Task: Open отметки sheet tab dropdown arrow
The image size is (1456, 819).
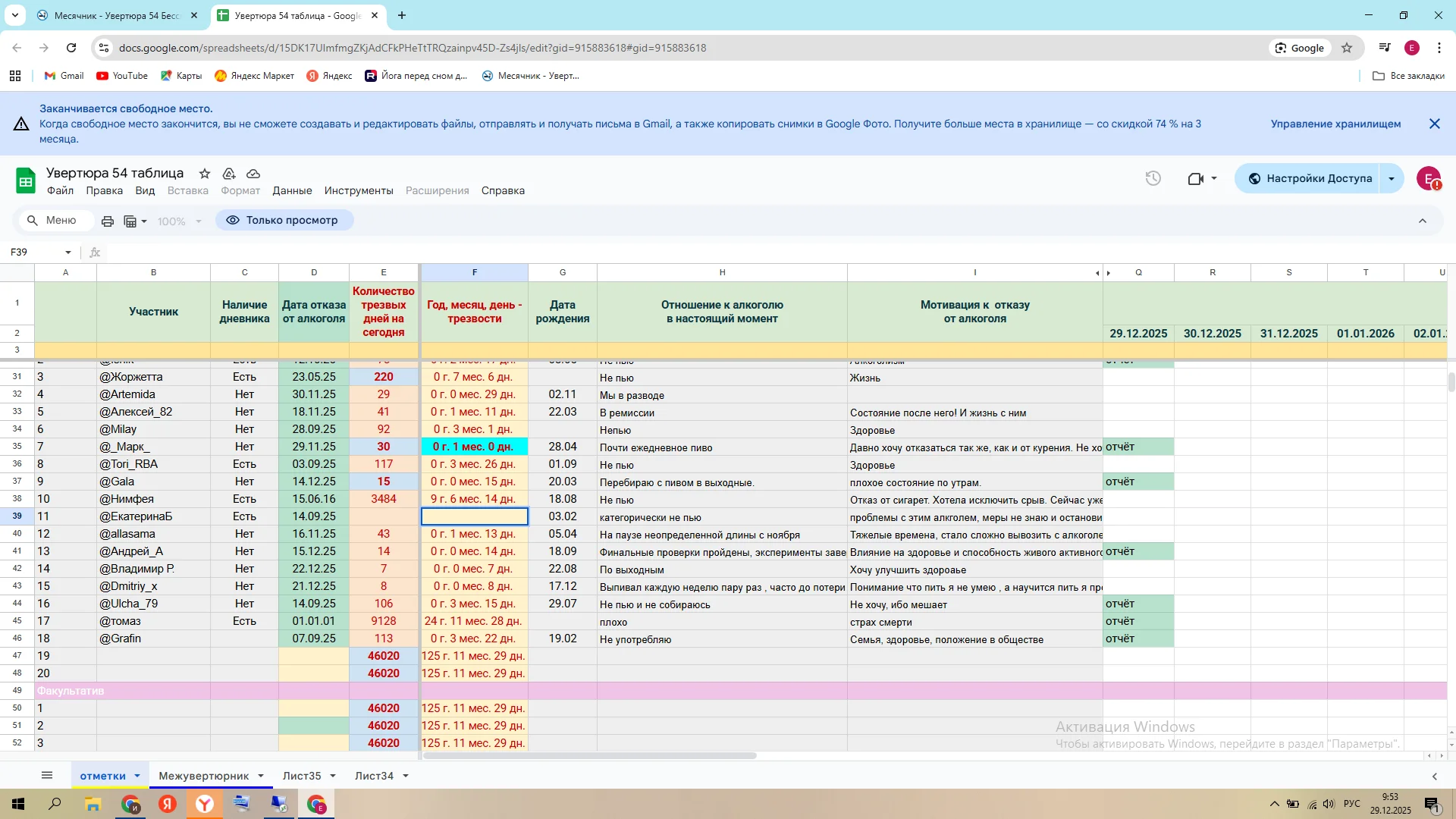Action: pyautogui.click(x=137, y=776)
